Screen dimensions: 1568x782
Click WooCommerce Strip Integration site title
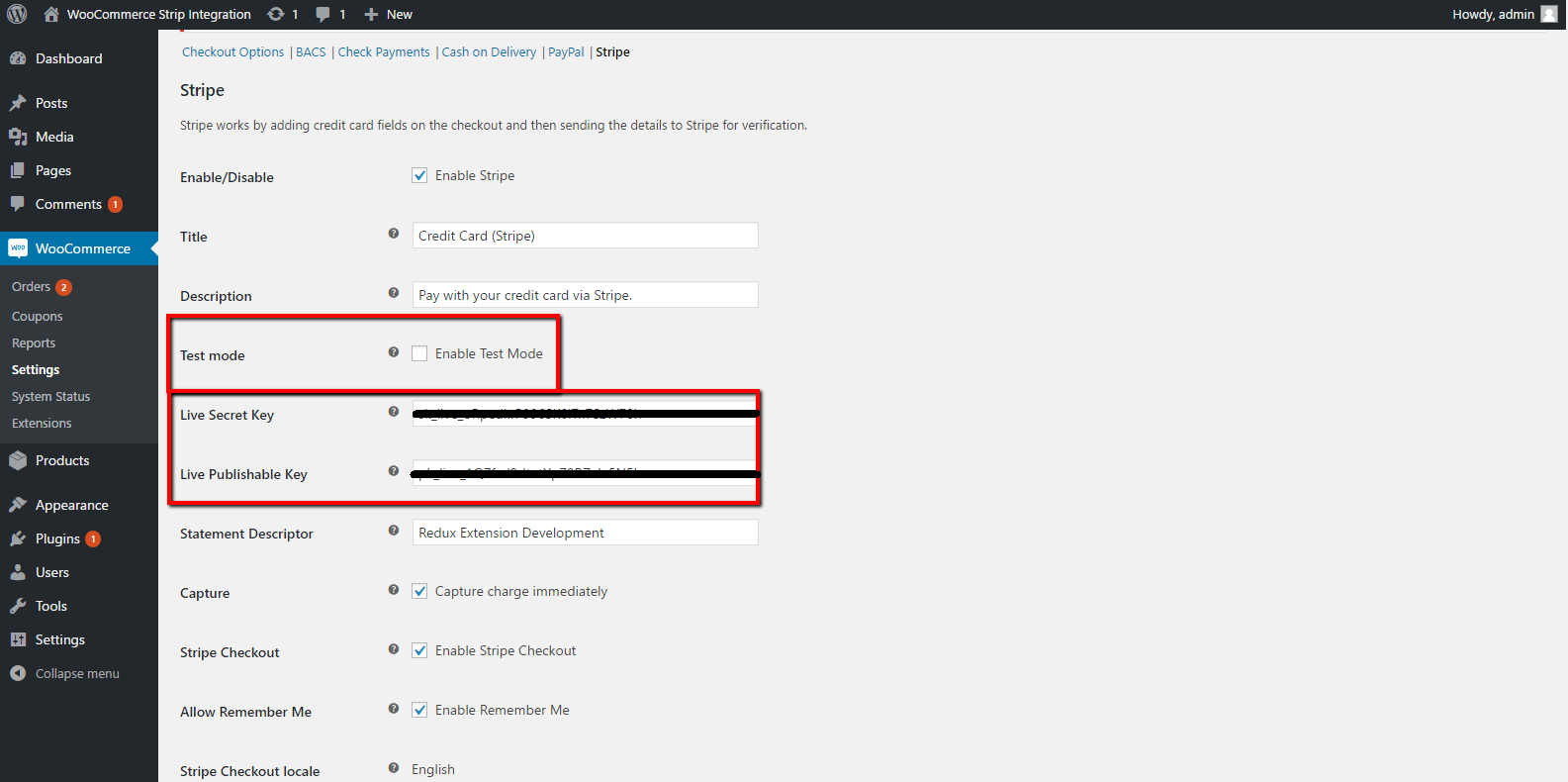pos(158,14)
